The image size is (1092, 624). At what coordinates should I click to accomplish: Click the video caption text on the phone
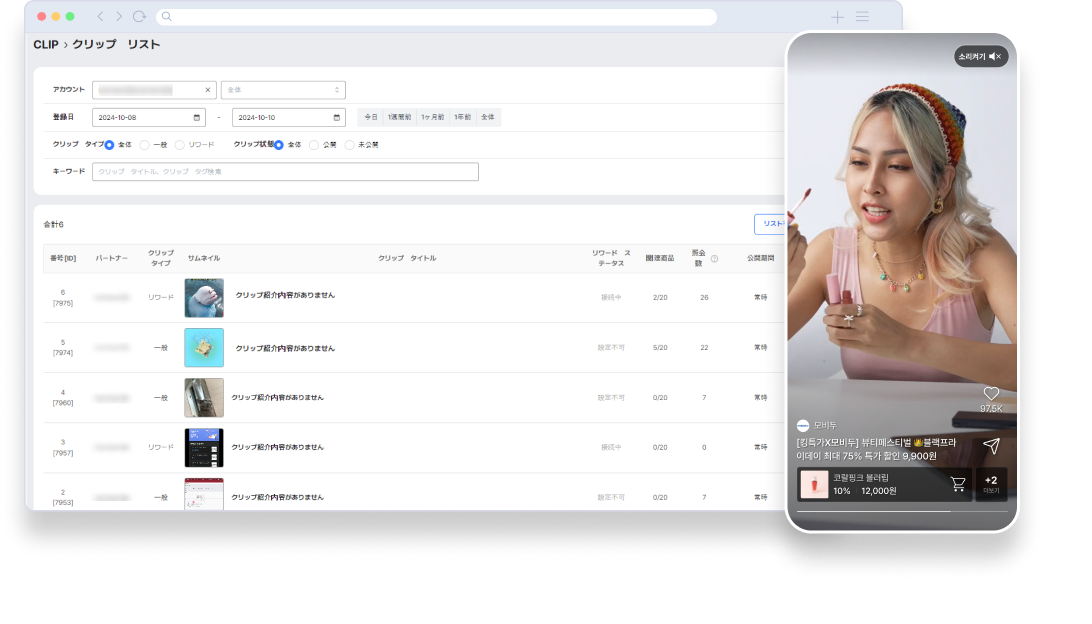pyautogui.click(x=877, y=449)
